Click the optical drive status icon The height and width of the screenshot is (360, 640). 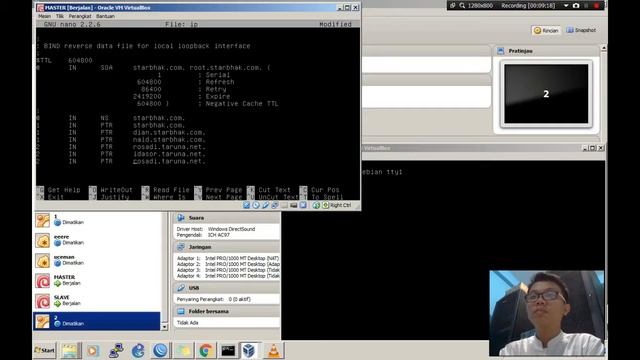pos(256,205)
